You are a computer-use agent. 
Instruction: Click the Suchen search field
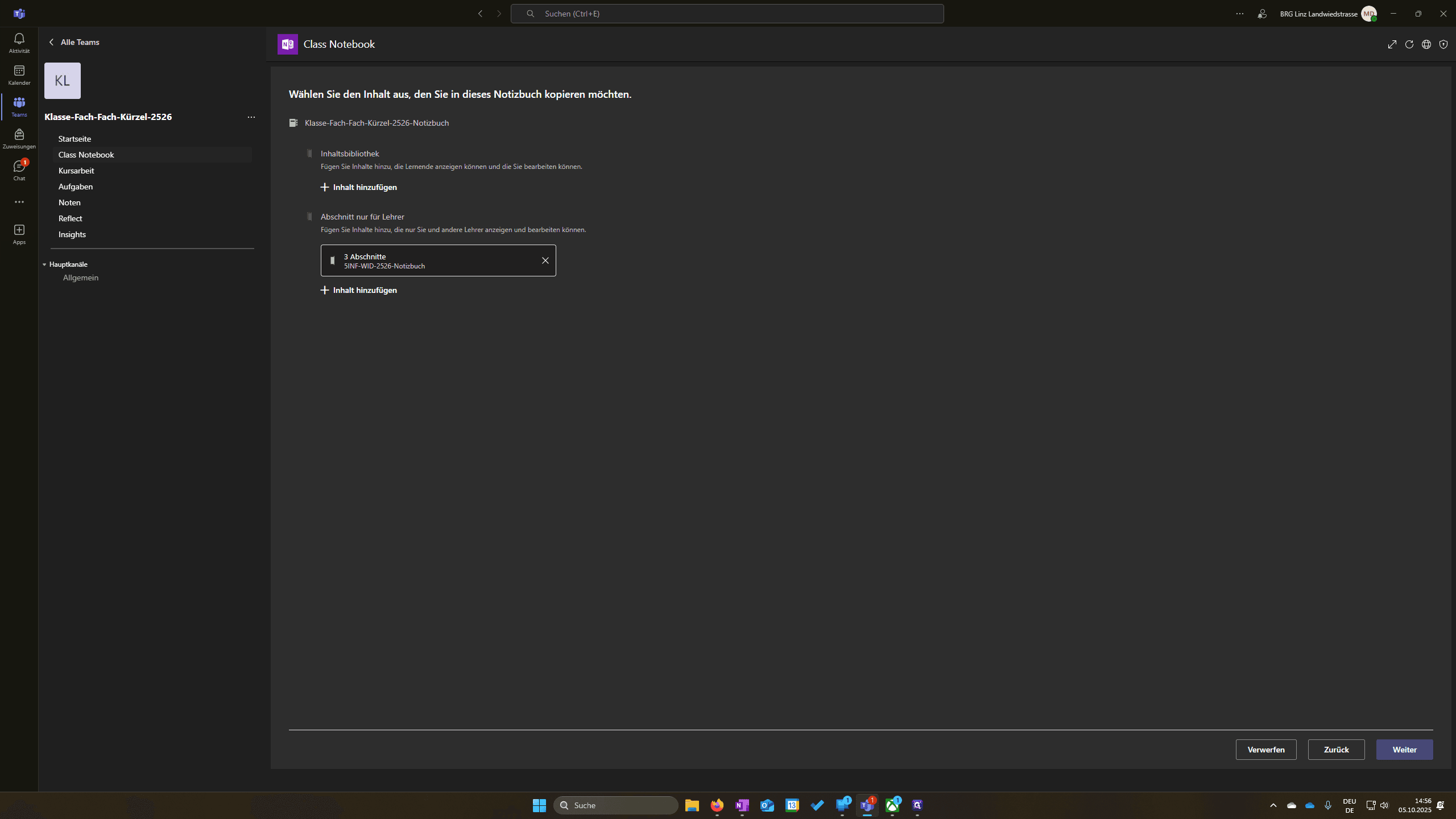pyautogui.click(x=727, y=14)
